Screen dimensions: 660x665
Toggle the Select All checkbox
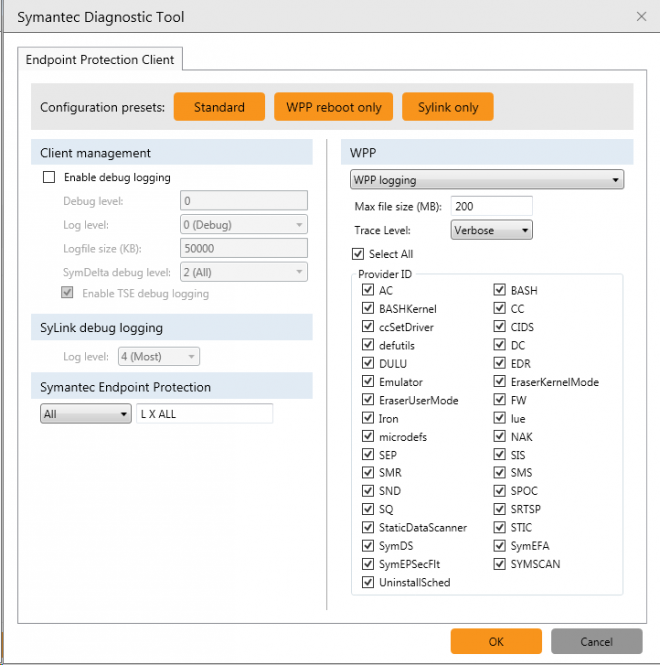tap(358, 254)
